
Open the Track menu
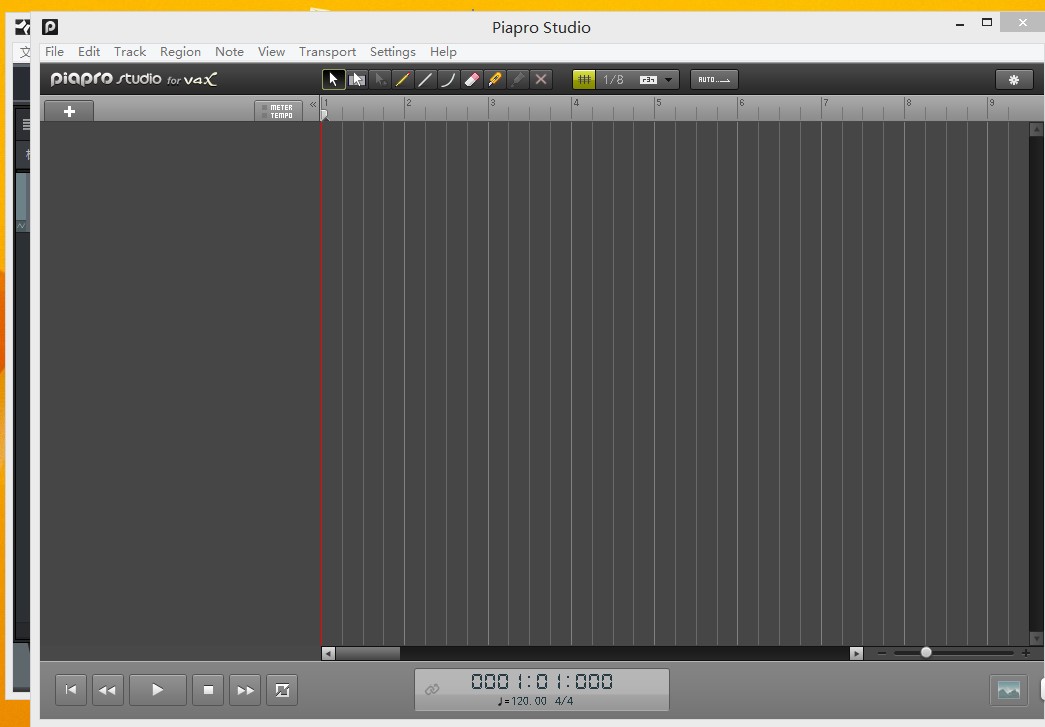(x=130, y=52)
